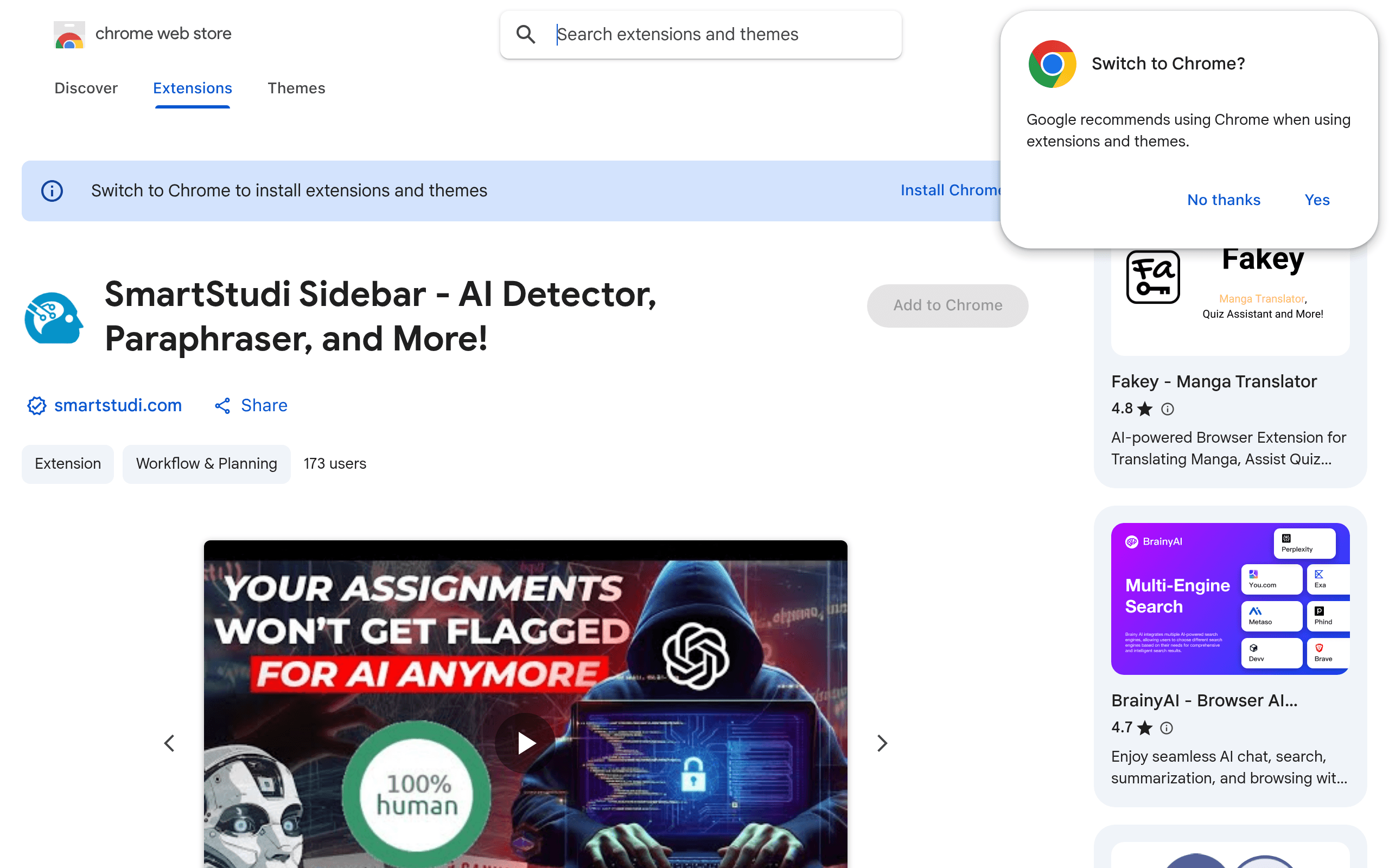1389x868 pixels.
Task: Click the share icon next to Share
Action: click(222, 406)
